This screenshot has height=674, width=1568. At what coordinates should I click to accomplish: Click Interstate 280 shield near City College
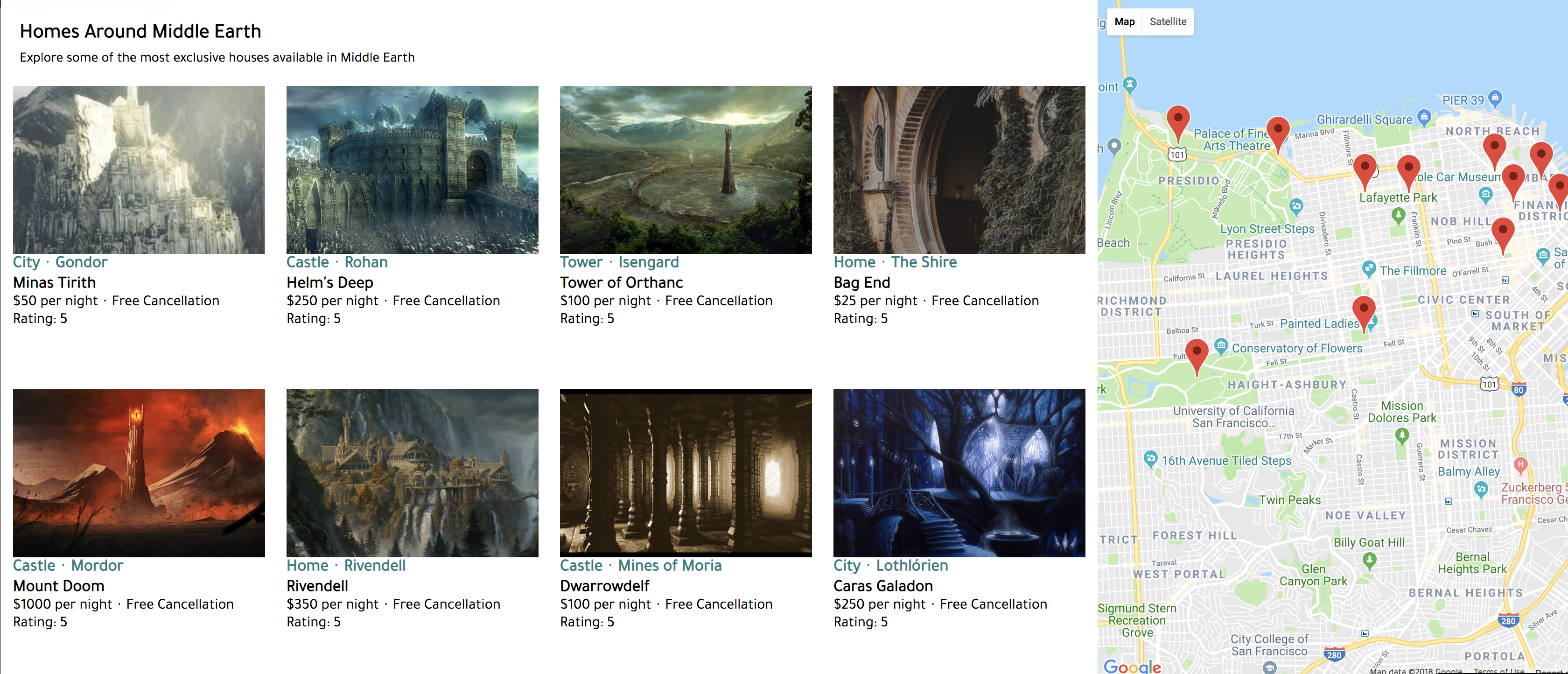[1334, 655]
